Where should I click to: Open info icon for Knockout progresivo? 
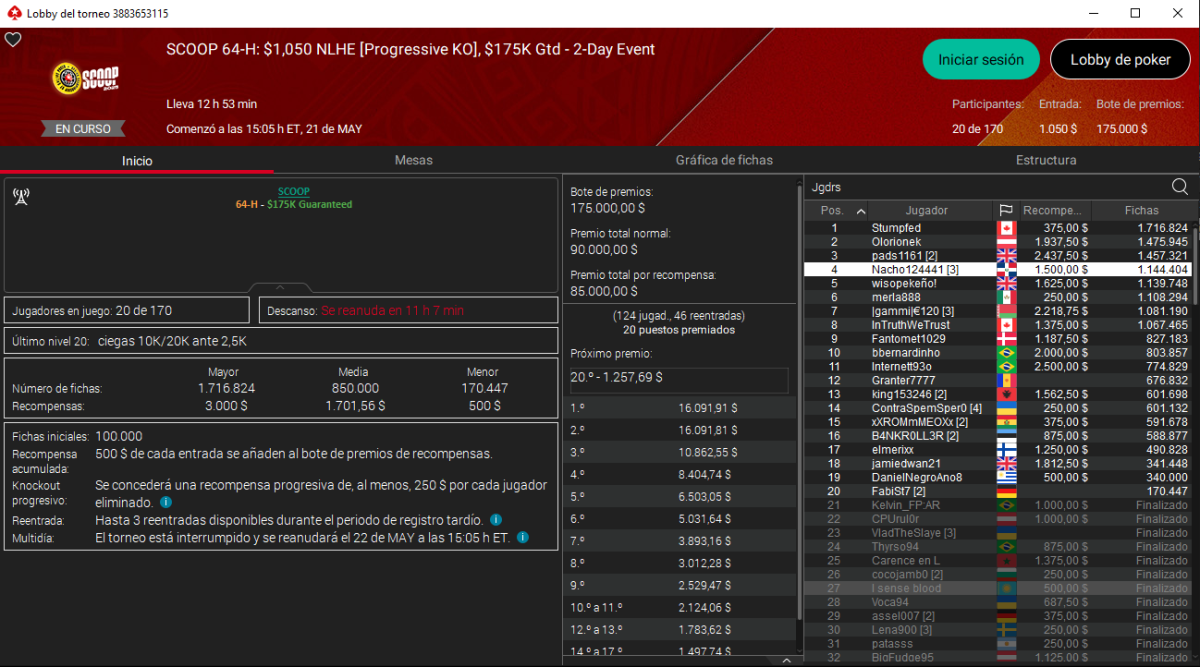click(x=166, y=502)
